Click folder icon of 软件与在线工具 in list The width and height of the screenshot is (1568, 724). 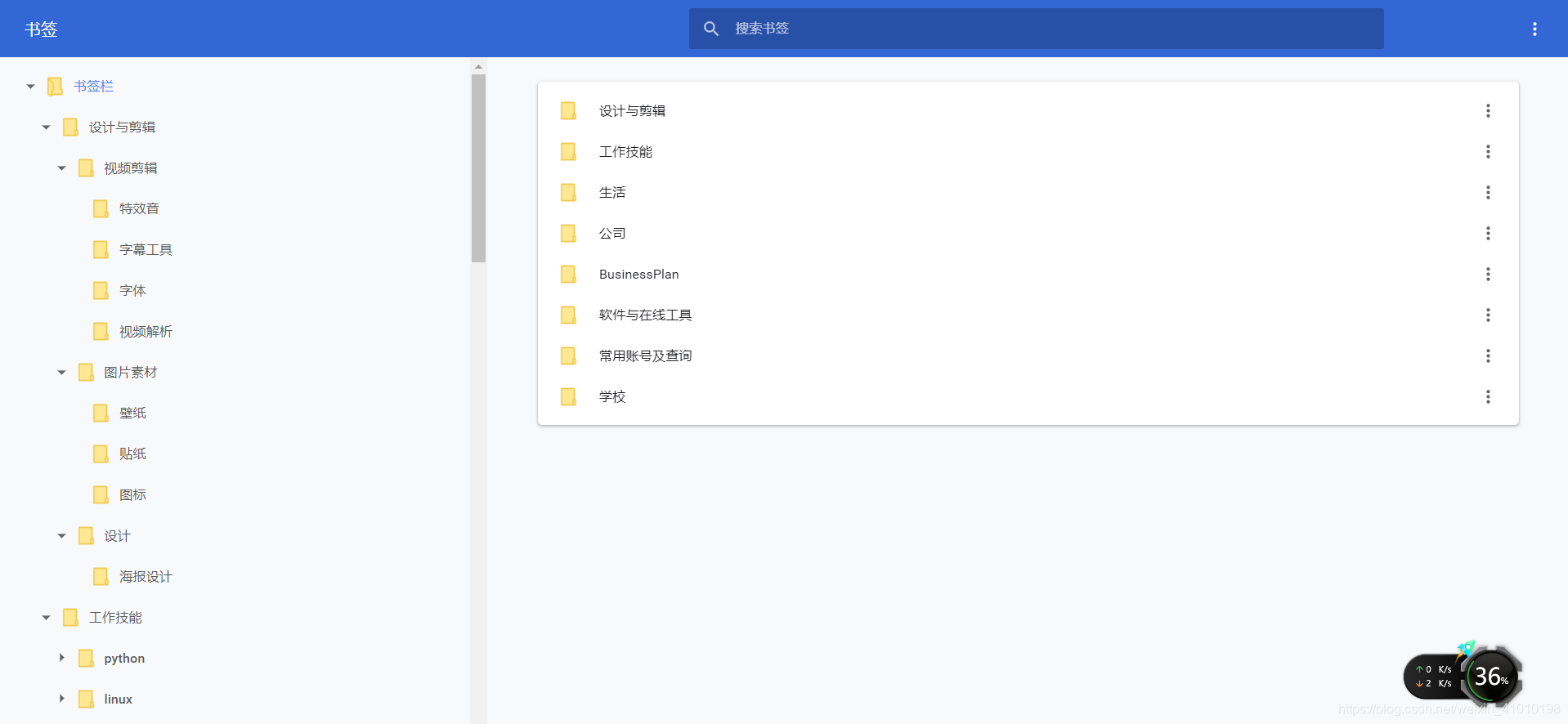tap(568, 315)
